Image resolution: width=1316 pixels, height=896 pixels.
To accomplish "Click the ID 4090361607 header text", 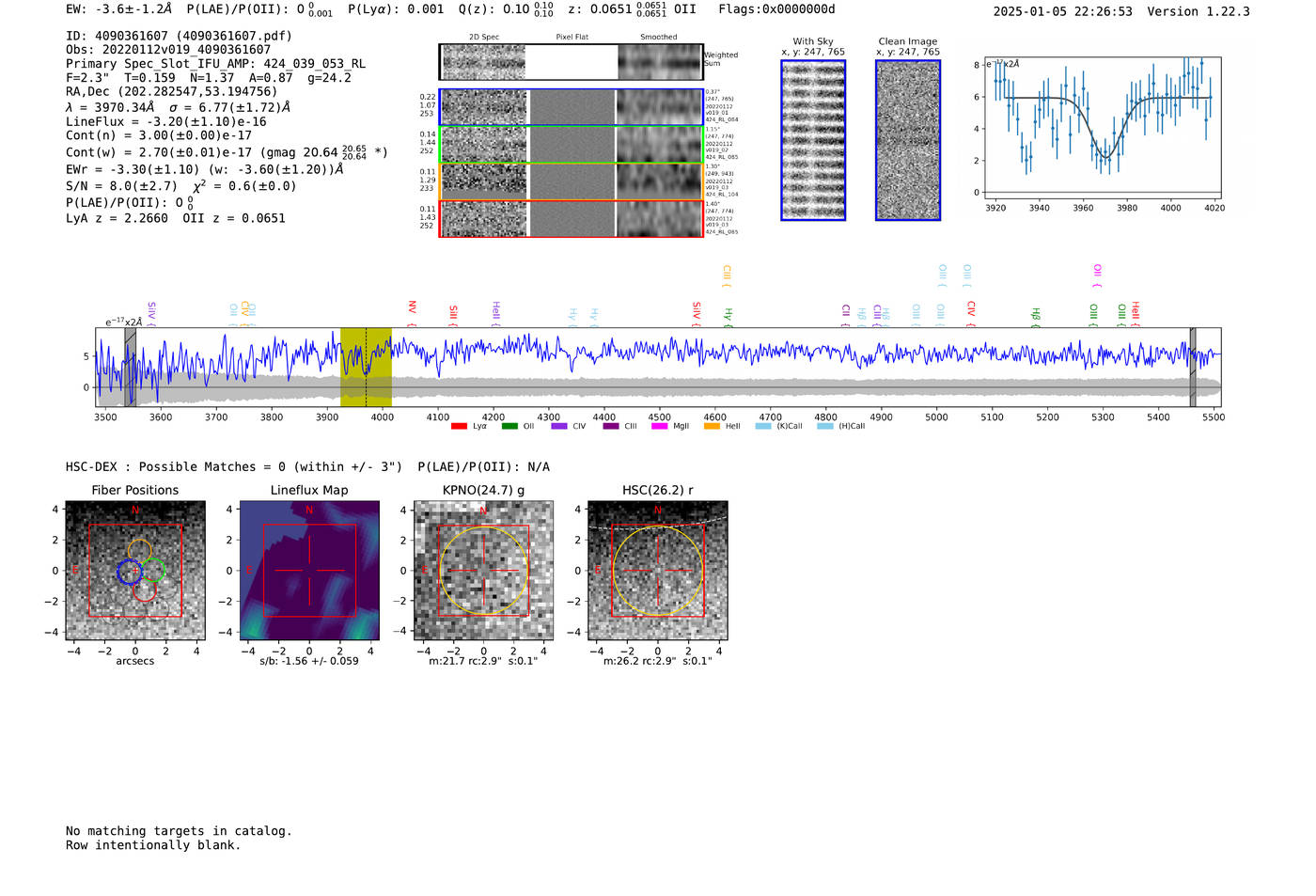I will pyautogui.click(x=179, y=36).
